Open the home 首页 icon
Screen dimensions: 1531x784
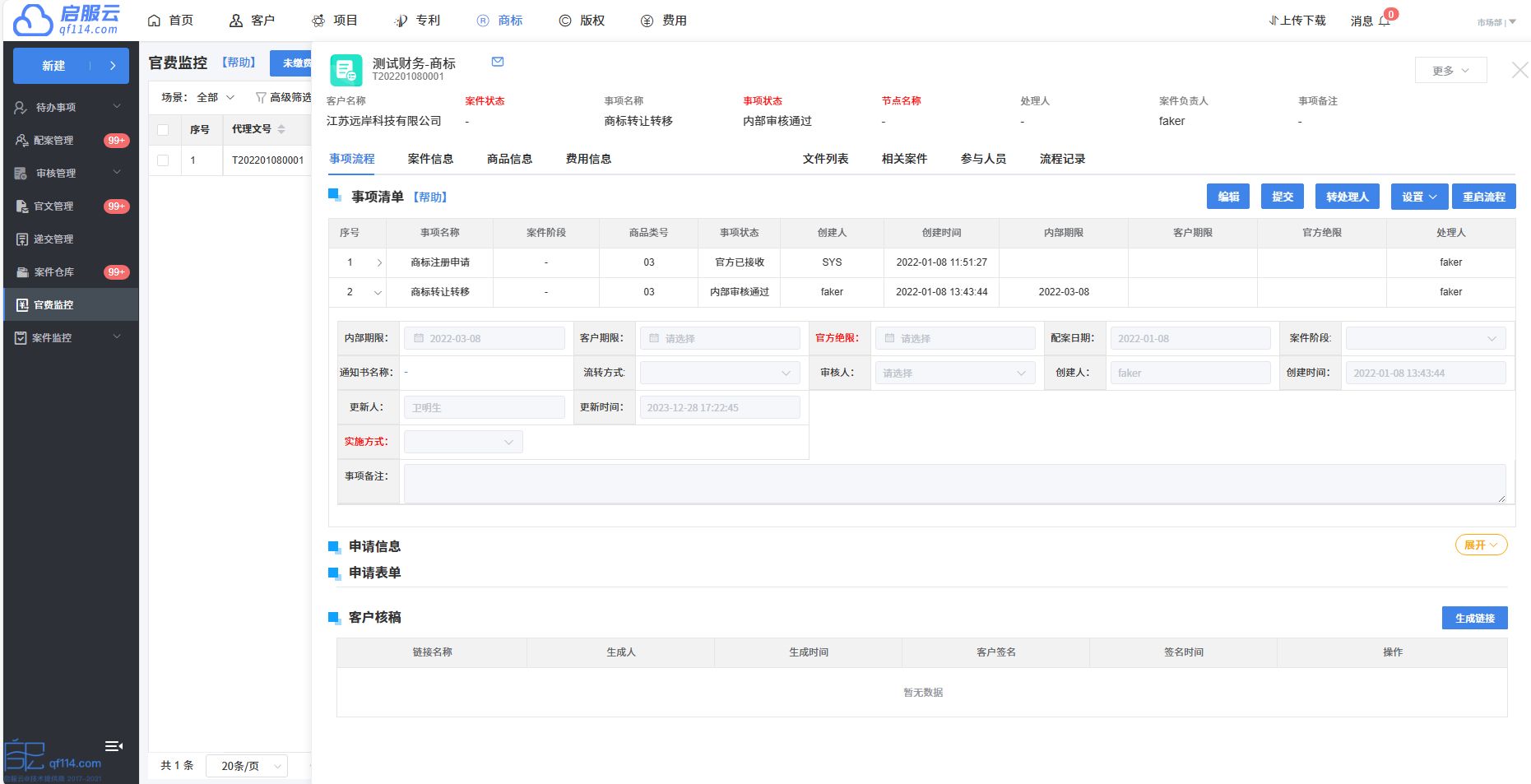[x=154, y=21]
